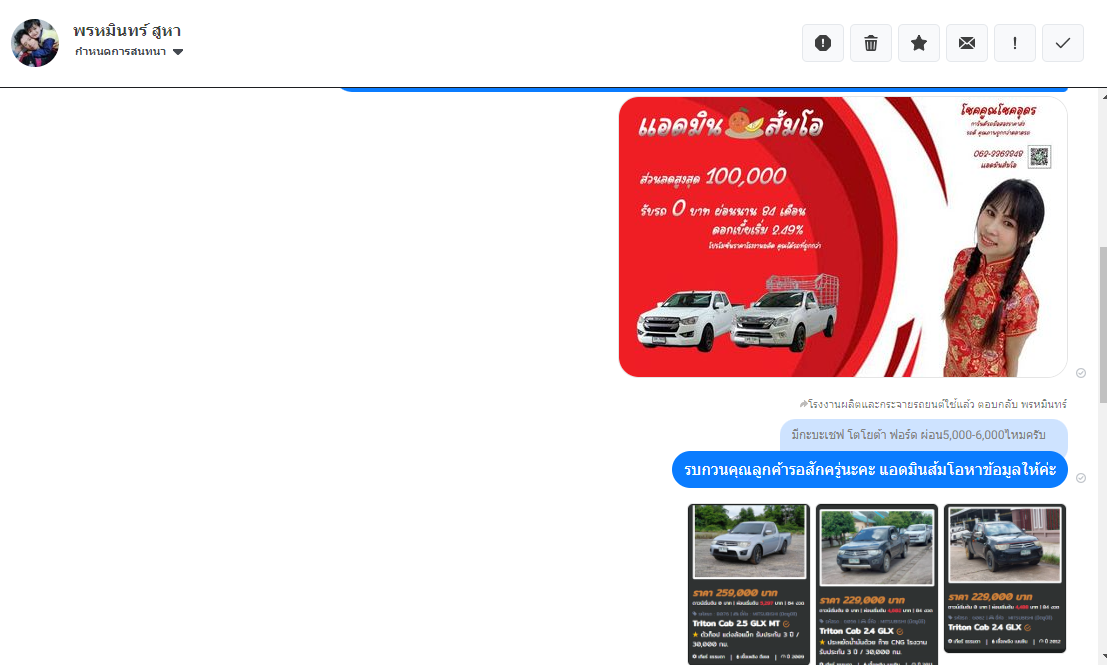Click the scrollbar down arrow
Screen dimensions: 1107x670
(x=1103, y=656)
